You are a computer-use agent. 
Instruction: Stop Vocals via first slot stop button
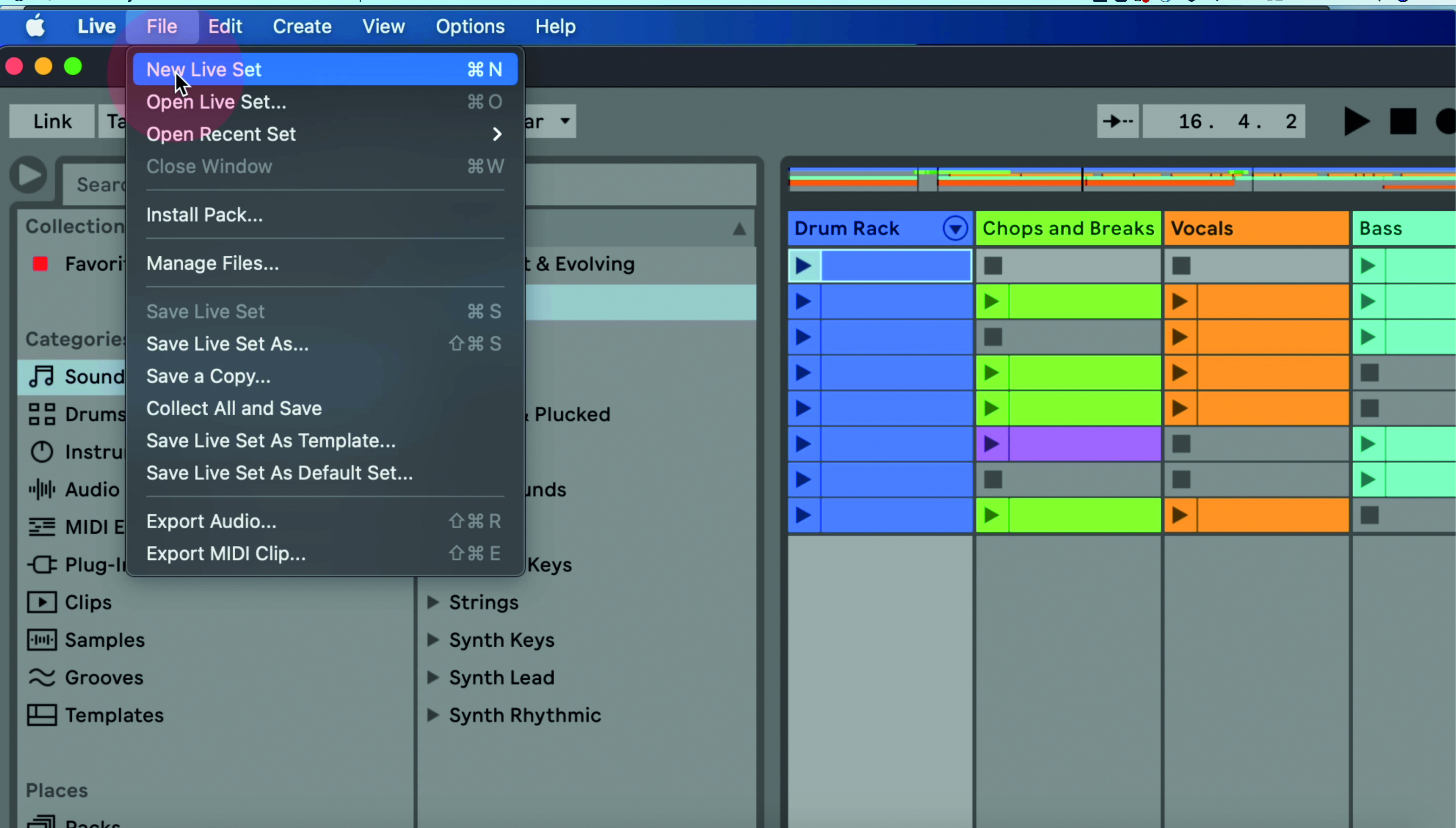coord(1182,266)
